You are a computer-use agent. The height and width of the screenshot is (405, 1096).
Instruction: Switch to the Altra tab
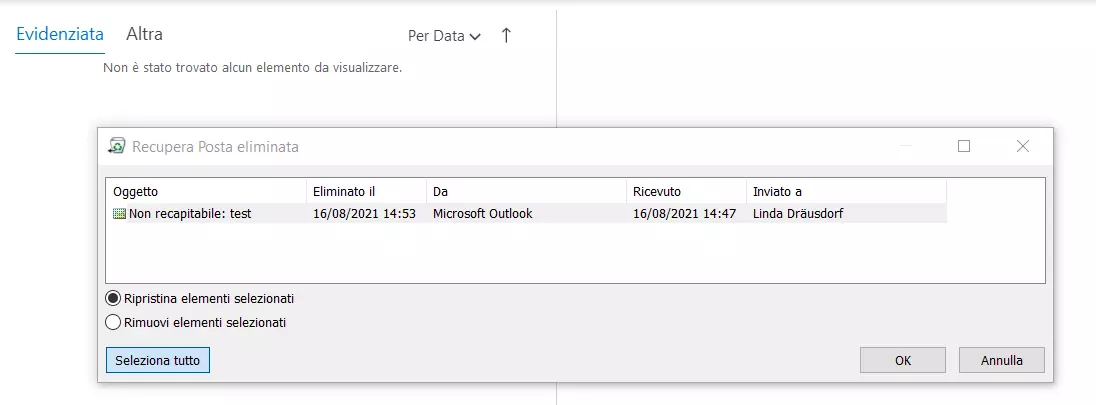(x=145, y=34)
